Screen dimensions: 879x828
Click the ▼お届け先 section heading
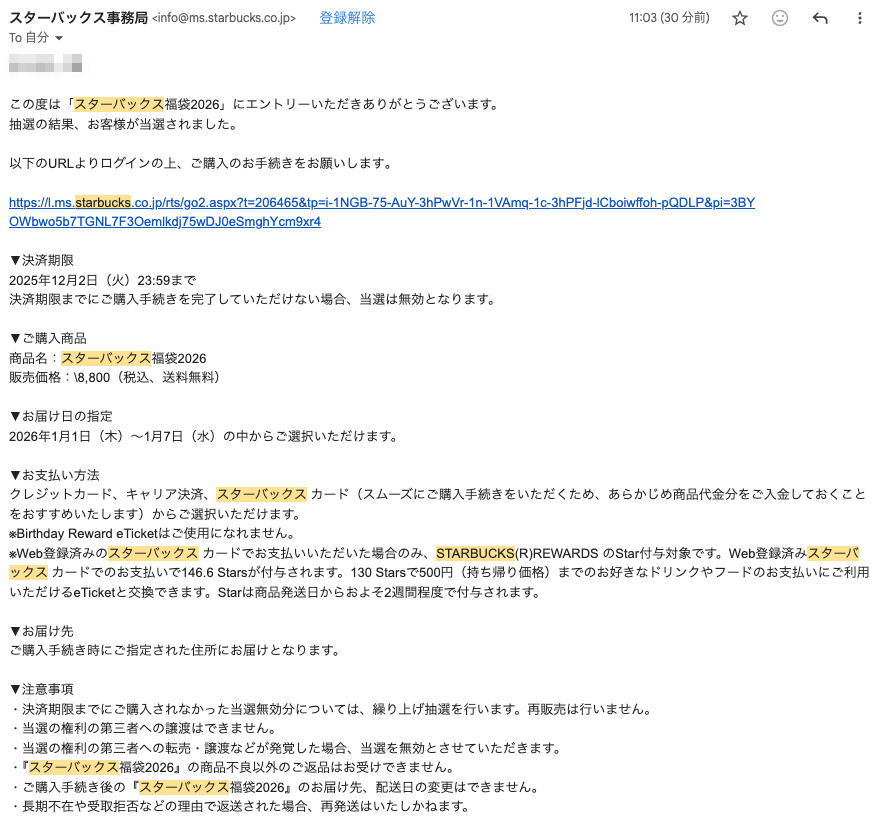(41, 631)
